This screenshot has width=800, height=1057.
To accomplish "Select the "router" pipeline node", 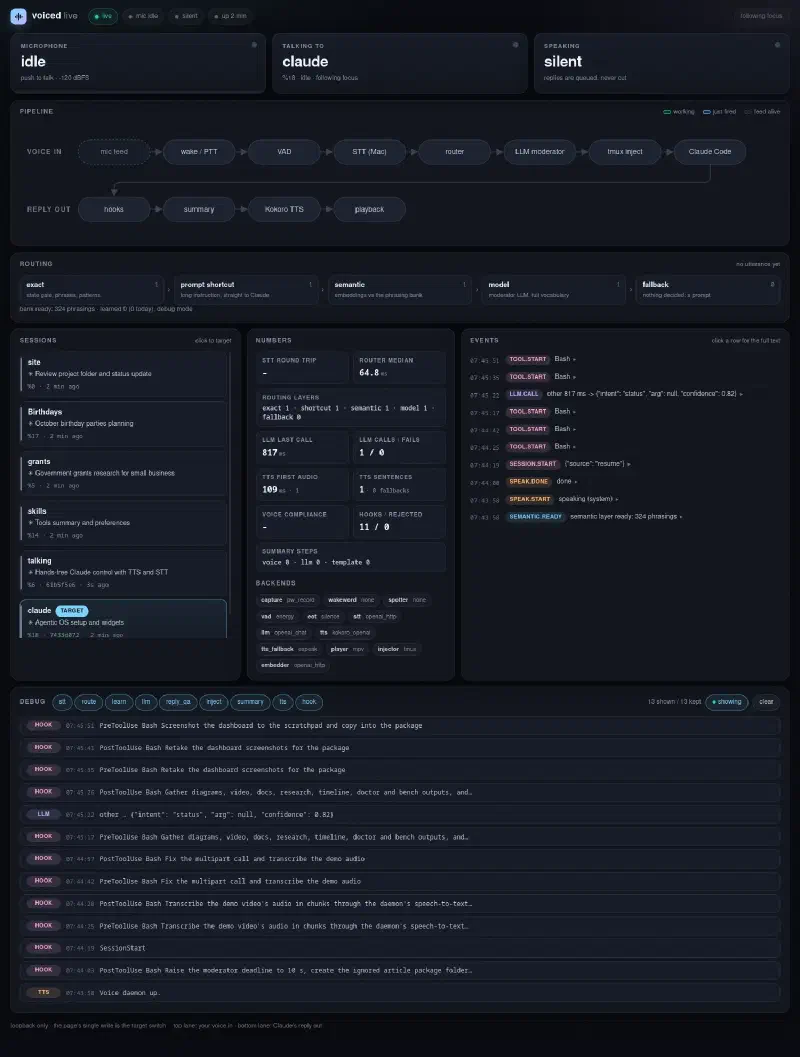I will [x=454, y=152].
